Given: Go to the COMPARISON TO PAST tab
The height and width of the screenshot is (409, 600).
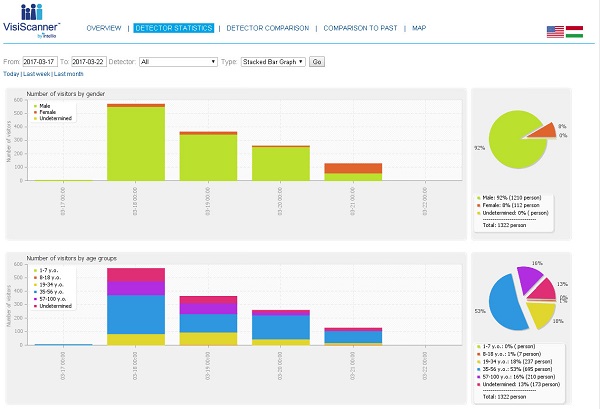Looking at the screenshot, I should tap(360, 28).
